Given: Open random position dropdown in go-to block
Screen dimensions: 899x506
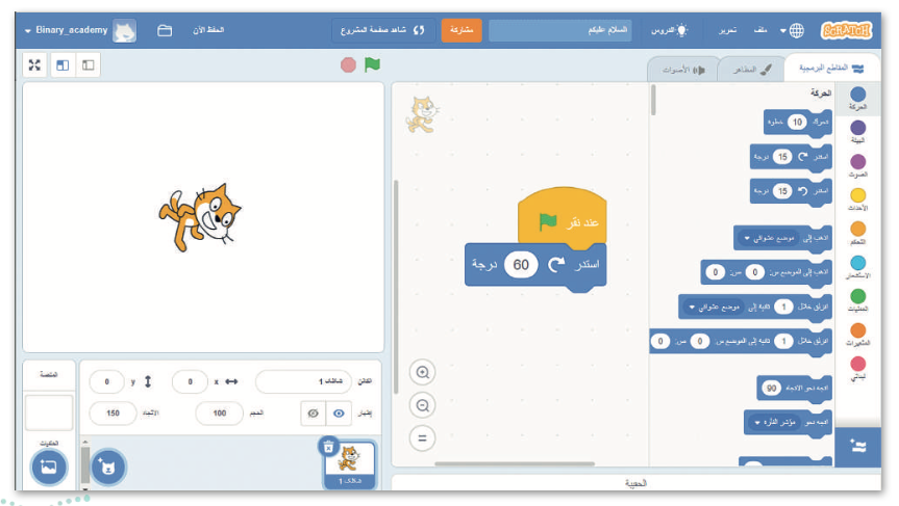Looking at the screenshot, I should (x=769, y=238).
